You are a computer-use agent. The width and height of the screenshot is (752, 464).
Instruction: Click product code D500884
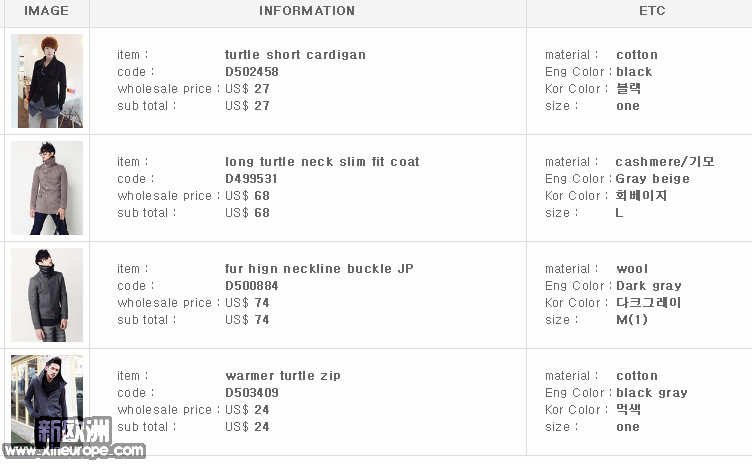click(x=252, y=286)
